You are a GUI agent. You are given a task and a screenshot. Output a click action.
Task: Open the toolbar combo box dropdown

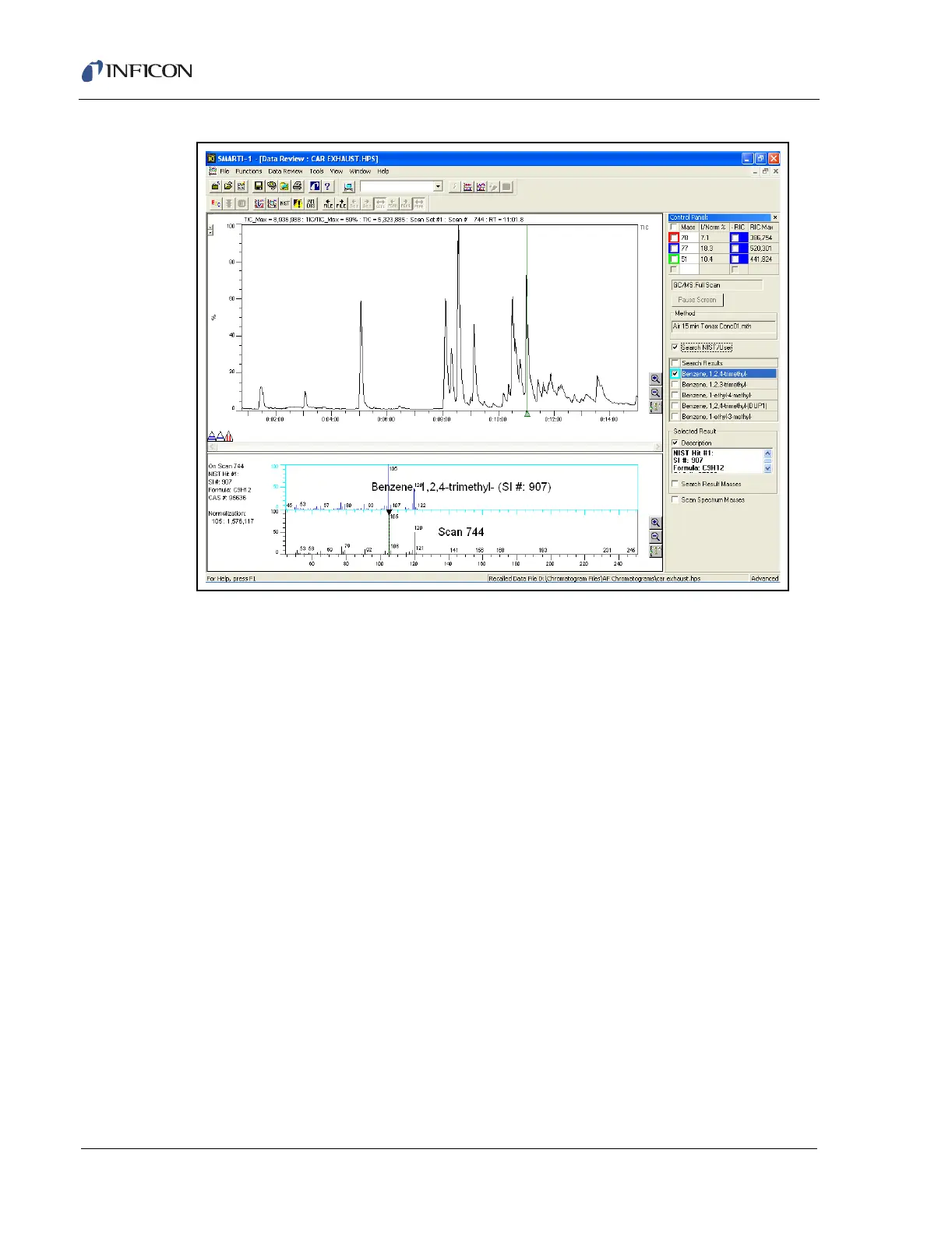pos(438,187)
